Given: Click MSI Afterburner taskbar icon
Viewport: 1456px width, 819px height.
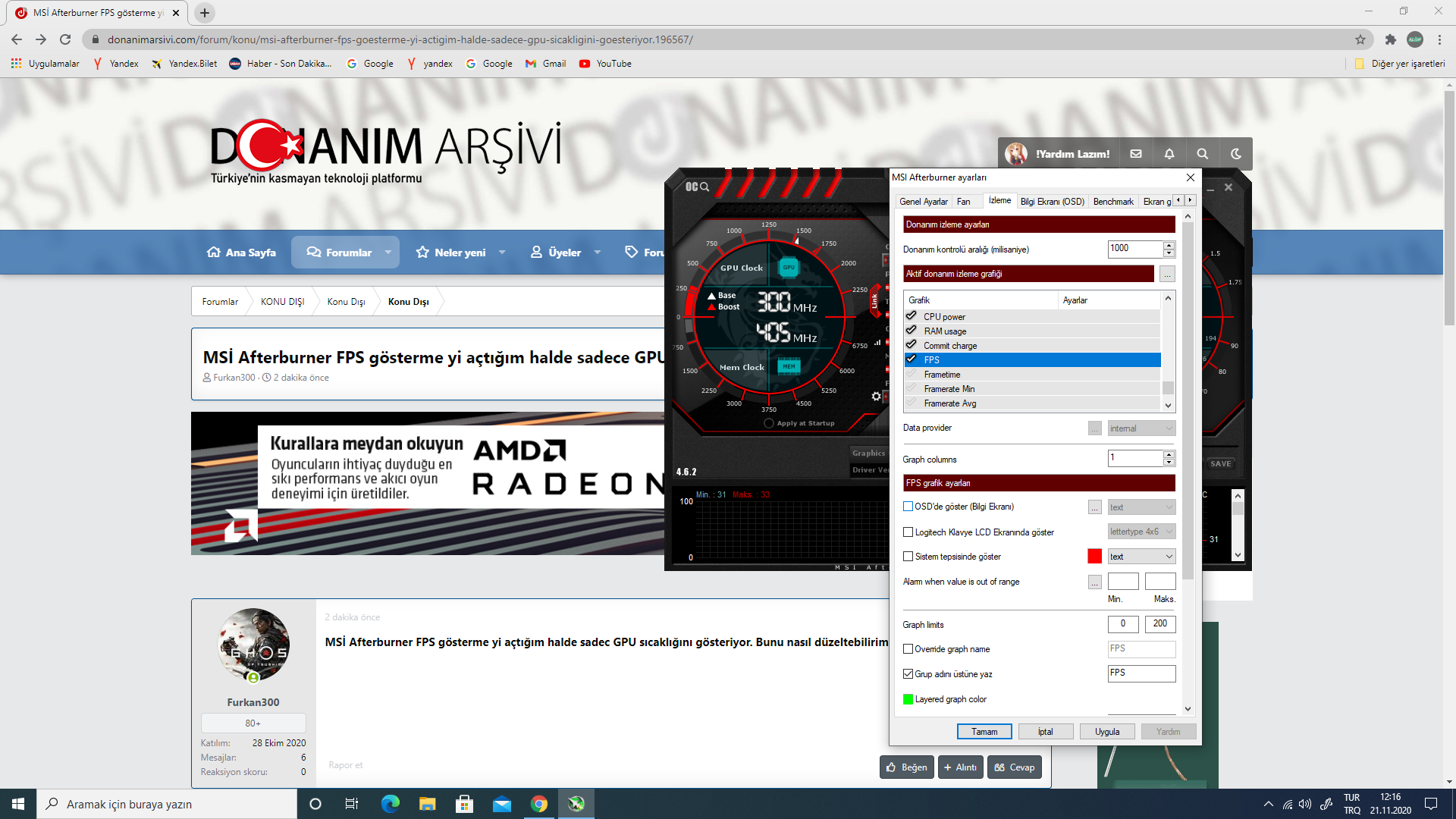Looking at the screenshot, I should (x=576, y=804).
